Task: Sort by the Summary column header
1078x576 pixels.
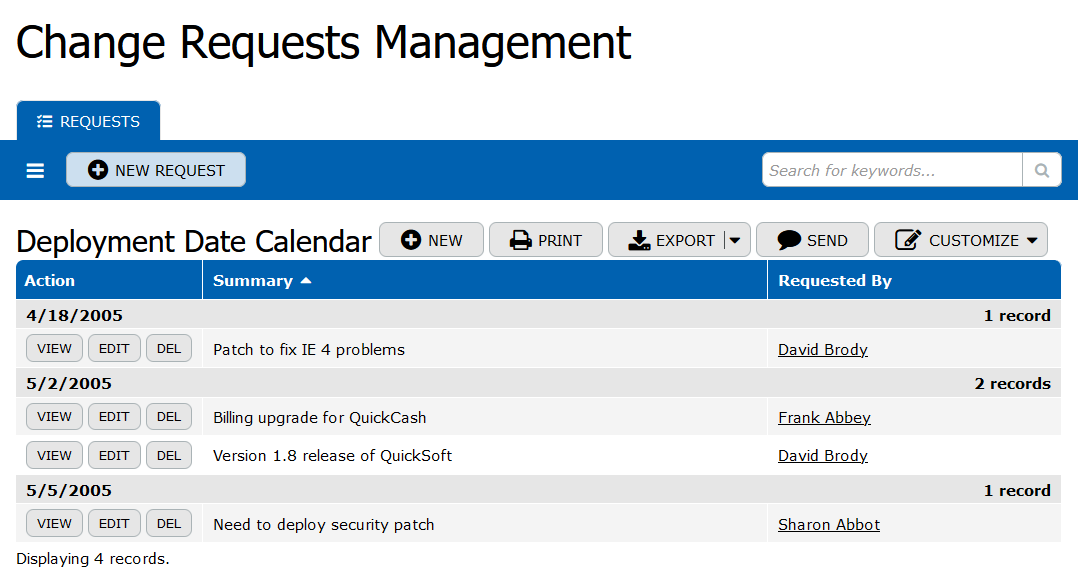Action: 253,281
